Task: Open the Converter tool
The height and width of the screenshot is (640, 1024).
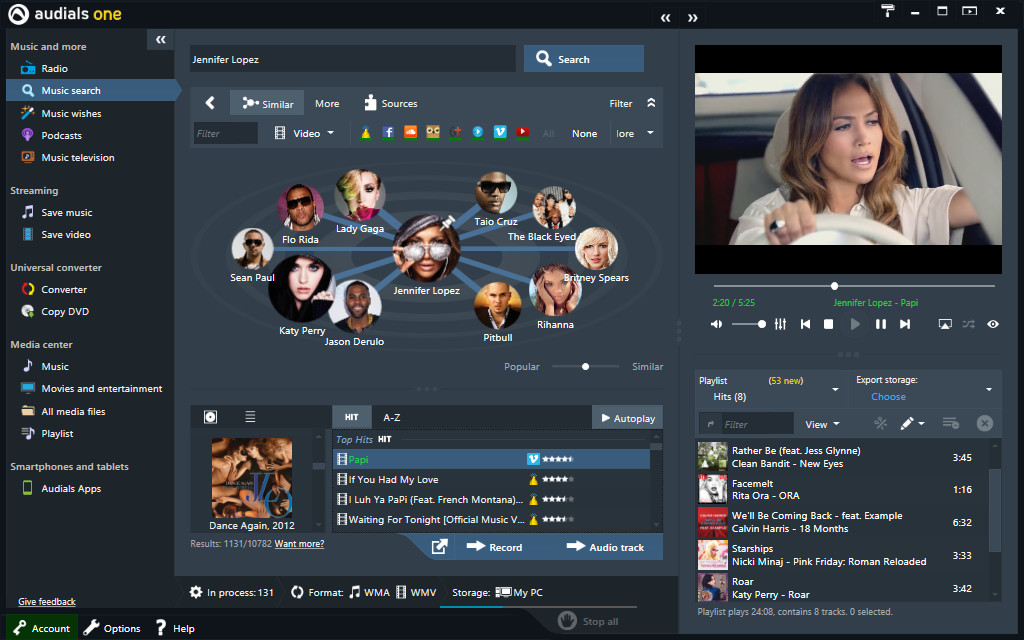Action: [x=62, y=289]
